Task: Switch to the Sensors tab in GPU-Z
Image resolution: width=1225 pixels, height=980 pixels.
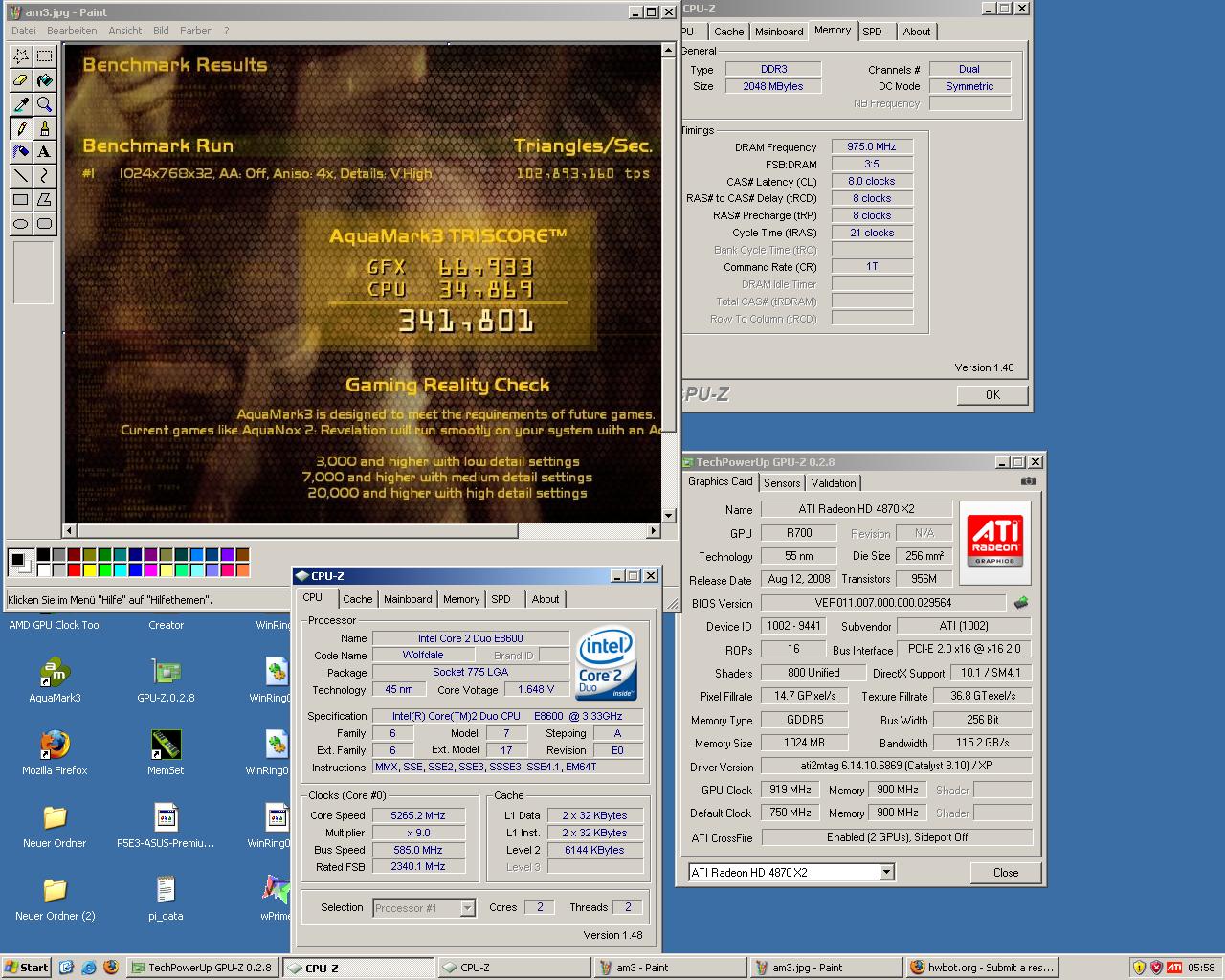Action: (782, 483)
